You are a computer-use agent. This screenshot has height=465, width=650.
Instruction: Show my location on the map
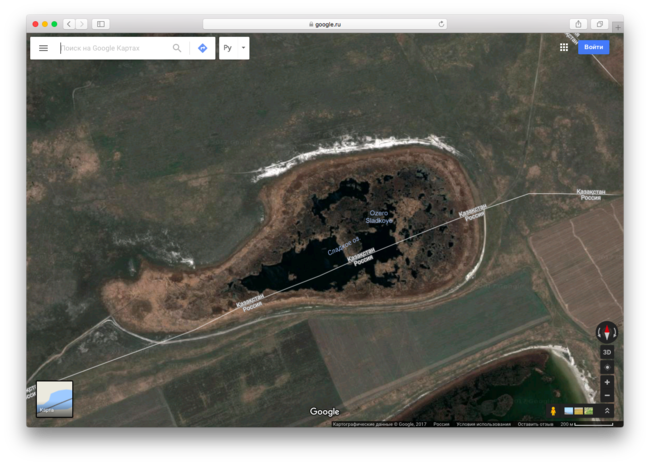607,367
